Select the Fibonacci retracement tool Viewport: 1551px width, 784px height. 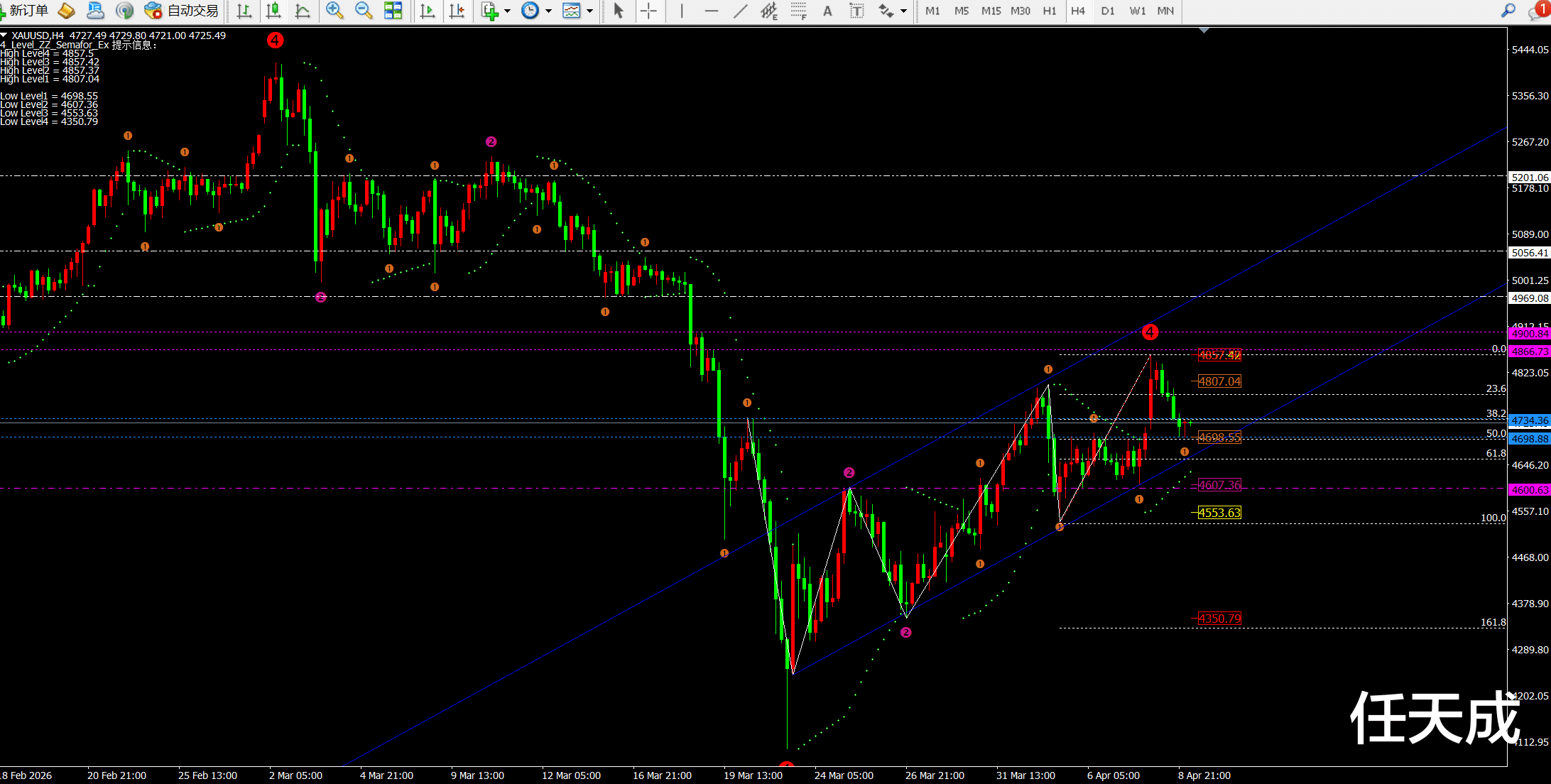[x=798, y=11]
